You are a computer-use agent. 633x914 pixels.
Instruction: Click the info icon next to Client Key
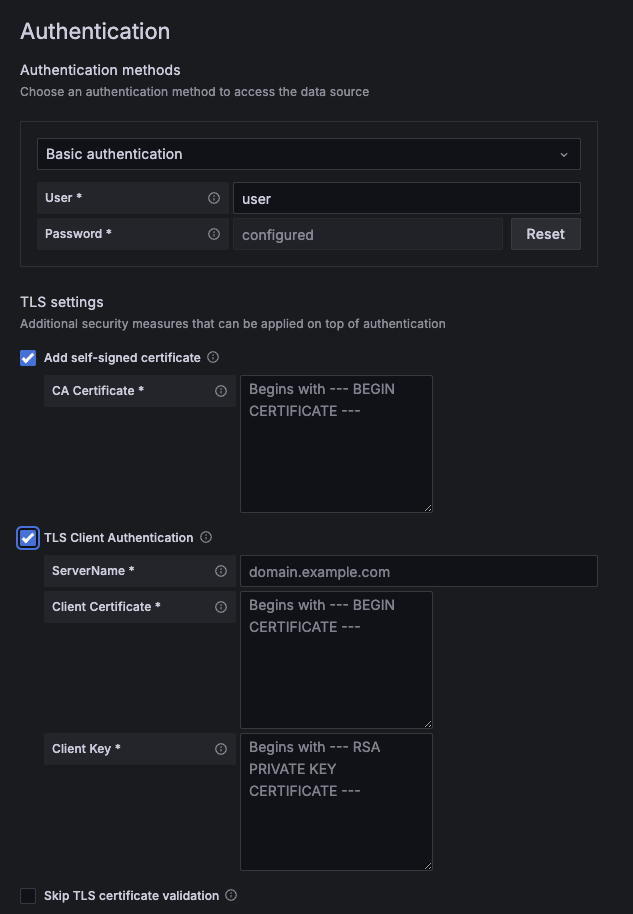point(222,748)
